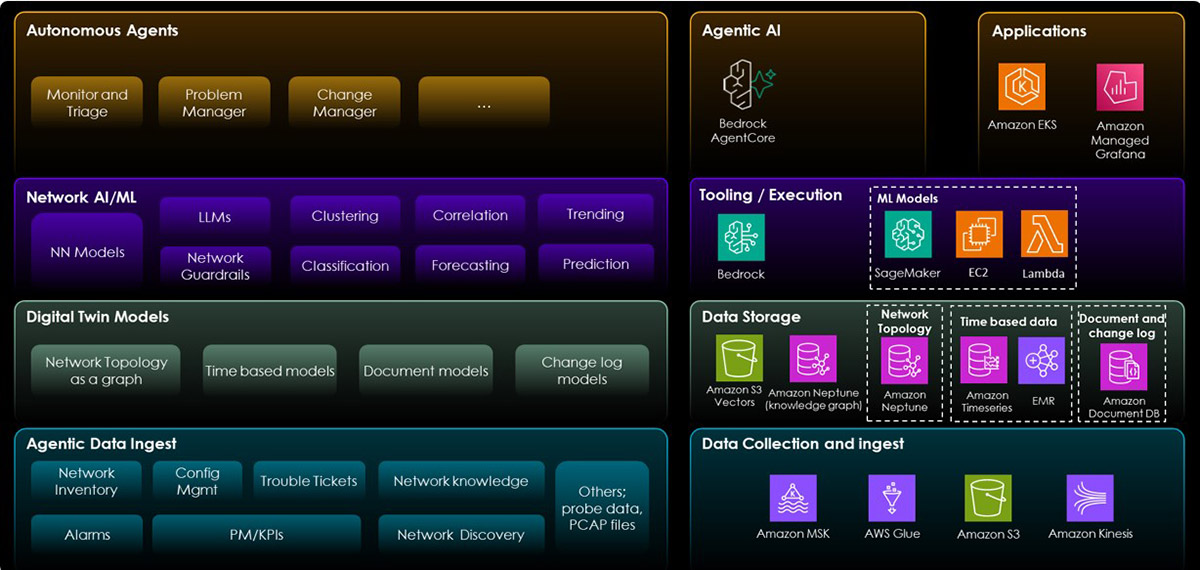Click the Trouble Tickets box
Screen dimensions: 1200x570
coord(309,481)
